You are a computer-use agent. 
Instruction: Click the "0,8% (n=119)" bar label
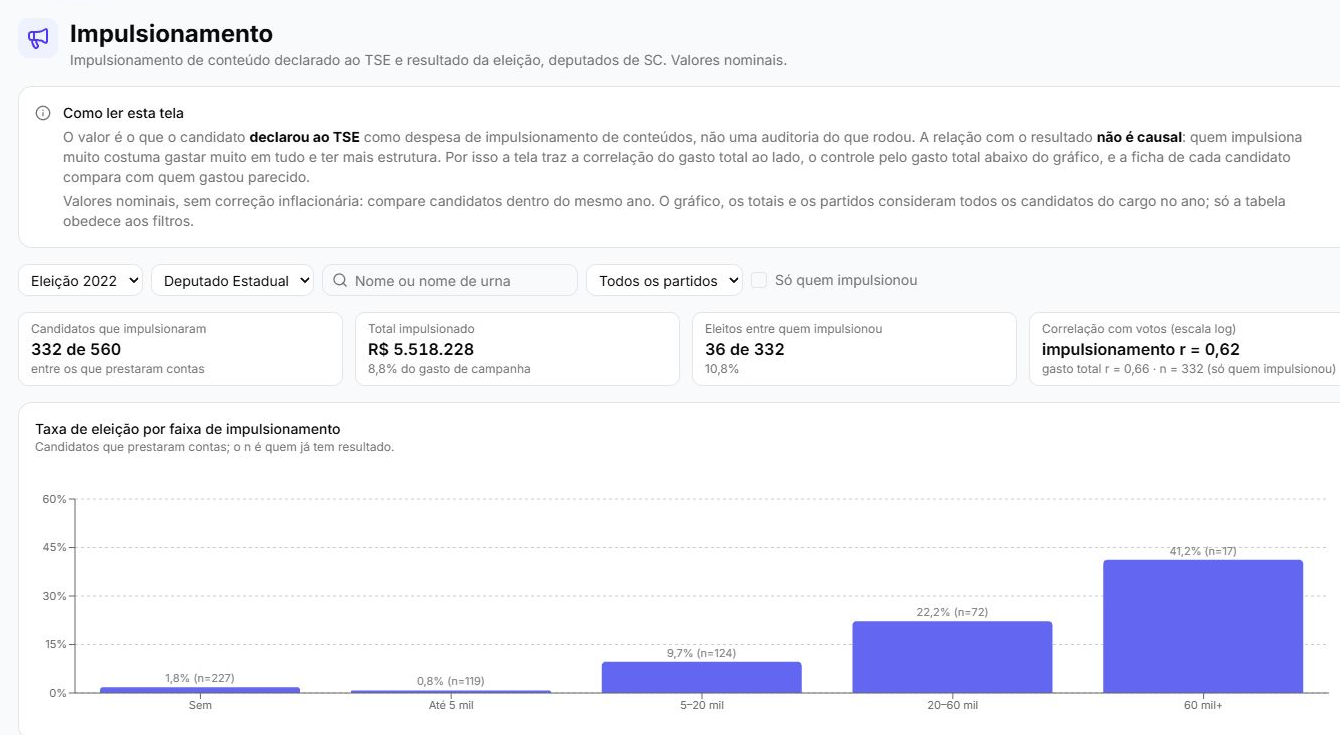point(450,681)
